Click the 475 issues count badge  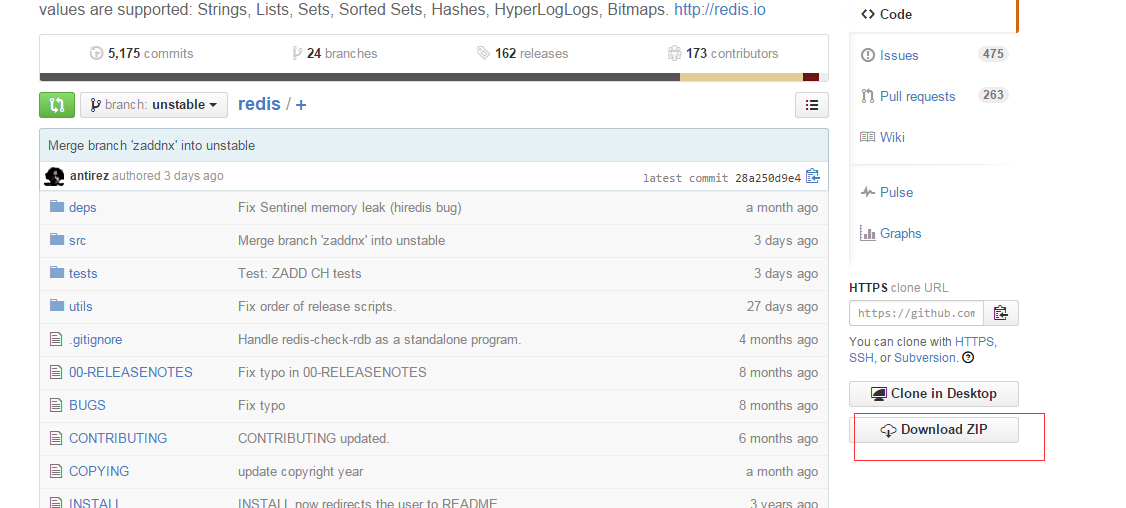coord(993,54)
